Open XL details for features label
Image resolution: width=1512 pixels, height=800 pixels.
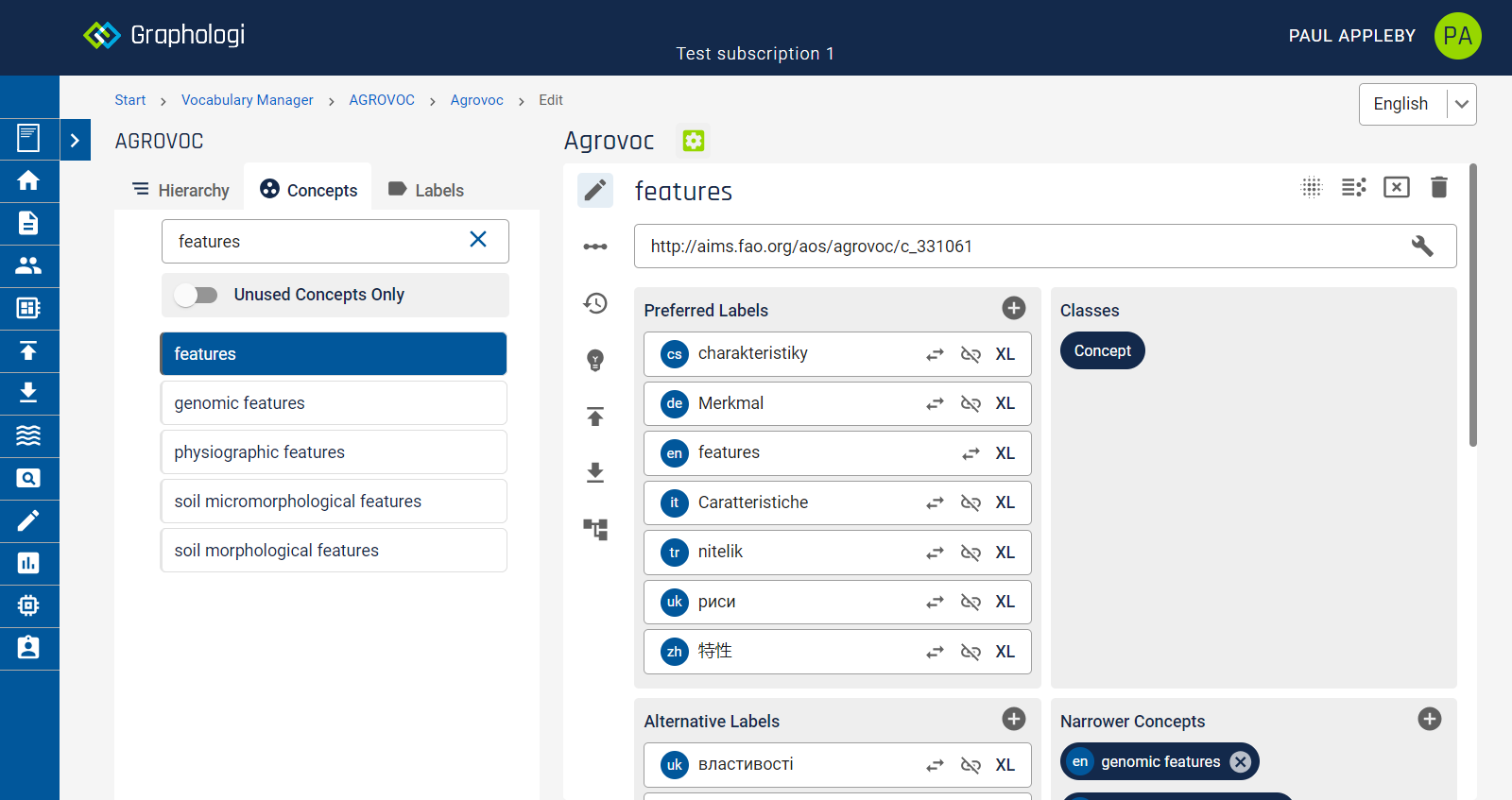1005,453
